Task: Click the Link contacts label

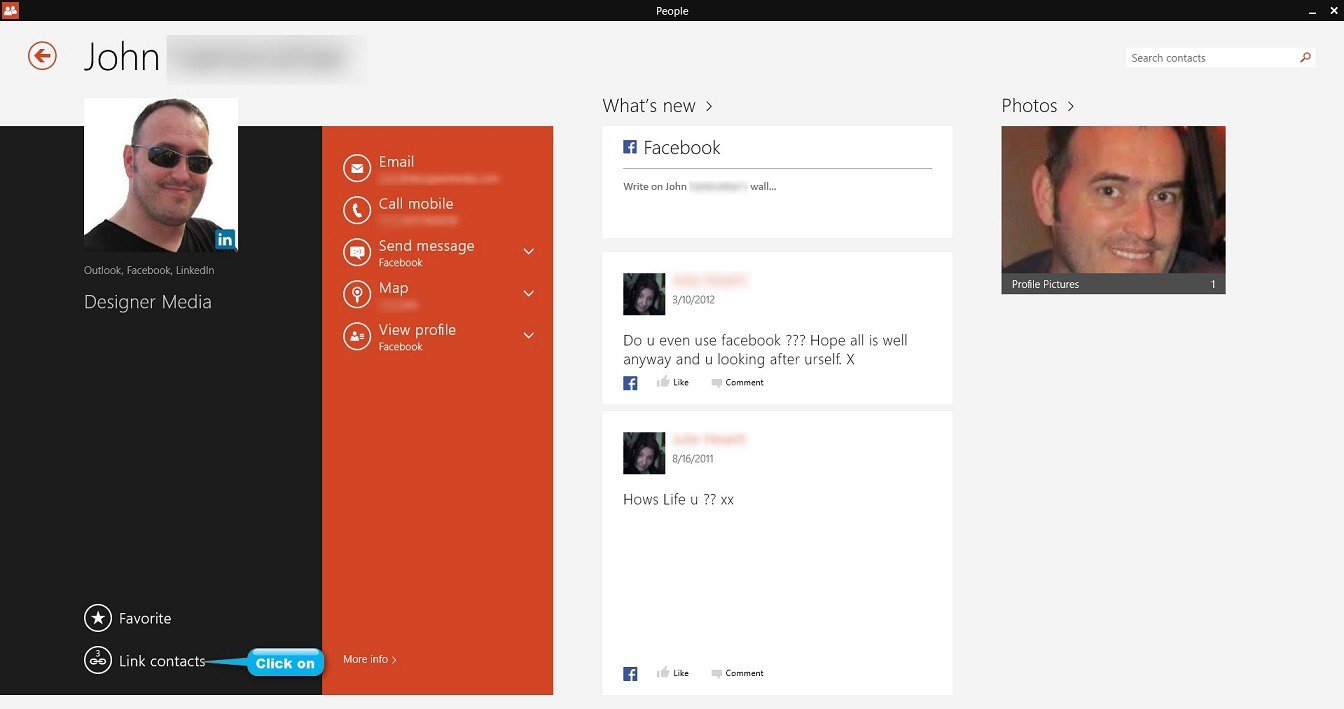Action: coord(162,660)
